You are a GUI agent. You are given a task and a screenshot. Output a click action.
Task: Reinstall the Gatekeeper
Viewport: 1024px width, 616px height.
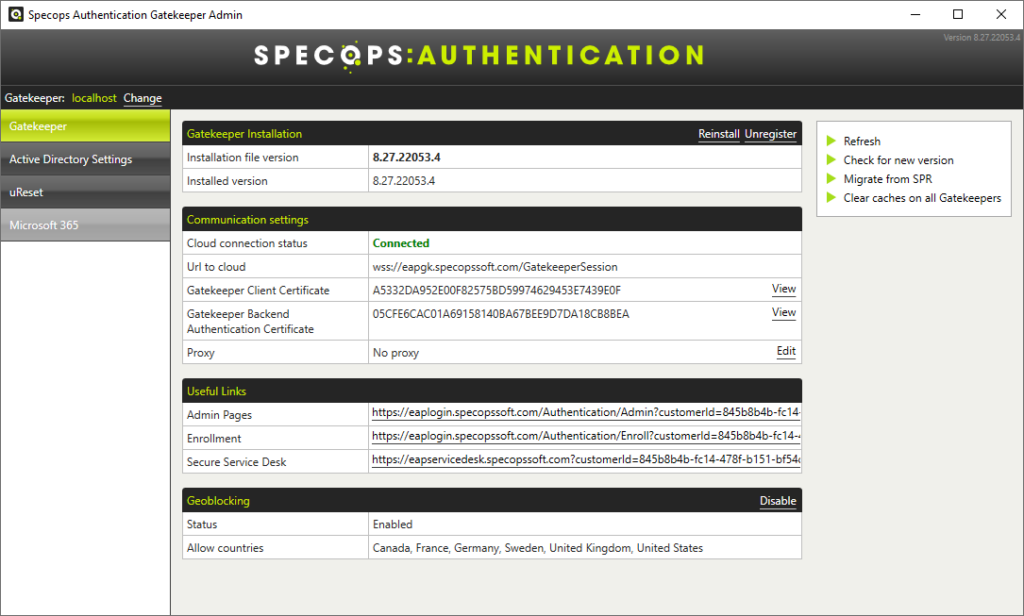pyautogui.click(x=718, y=134)
